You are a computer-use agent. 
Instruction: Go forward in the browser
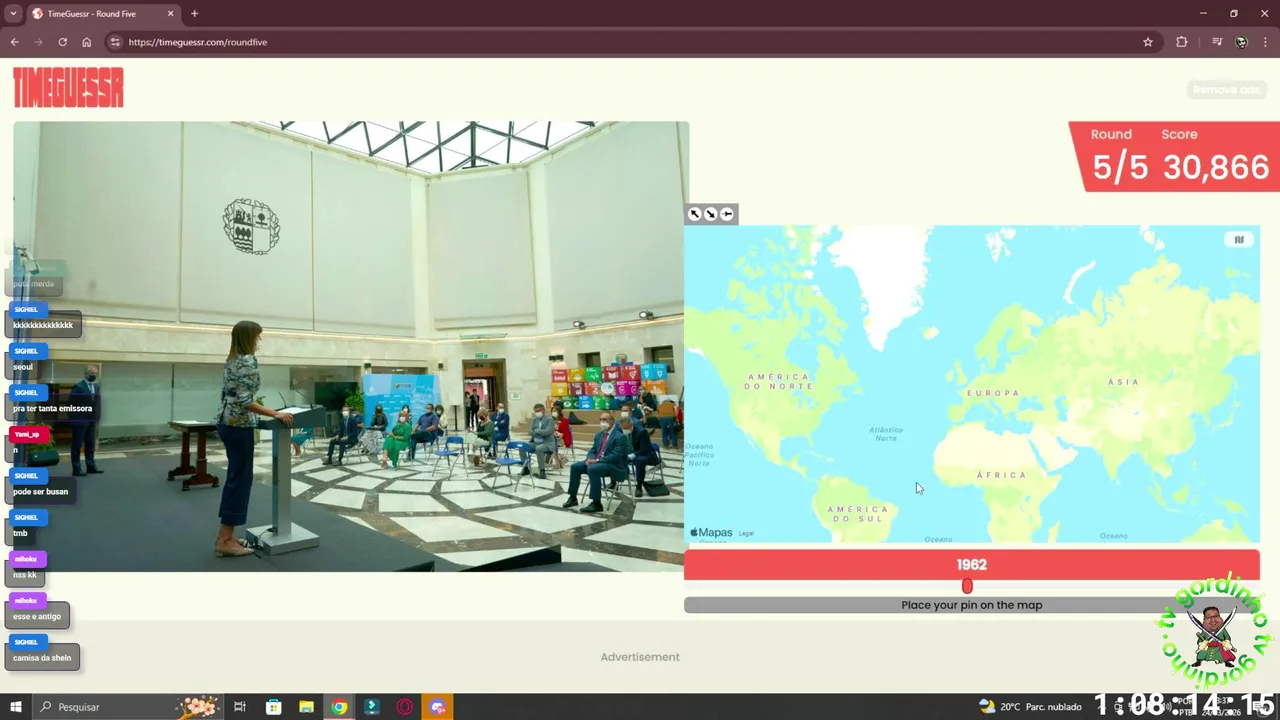click(38, 42)
